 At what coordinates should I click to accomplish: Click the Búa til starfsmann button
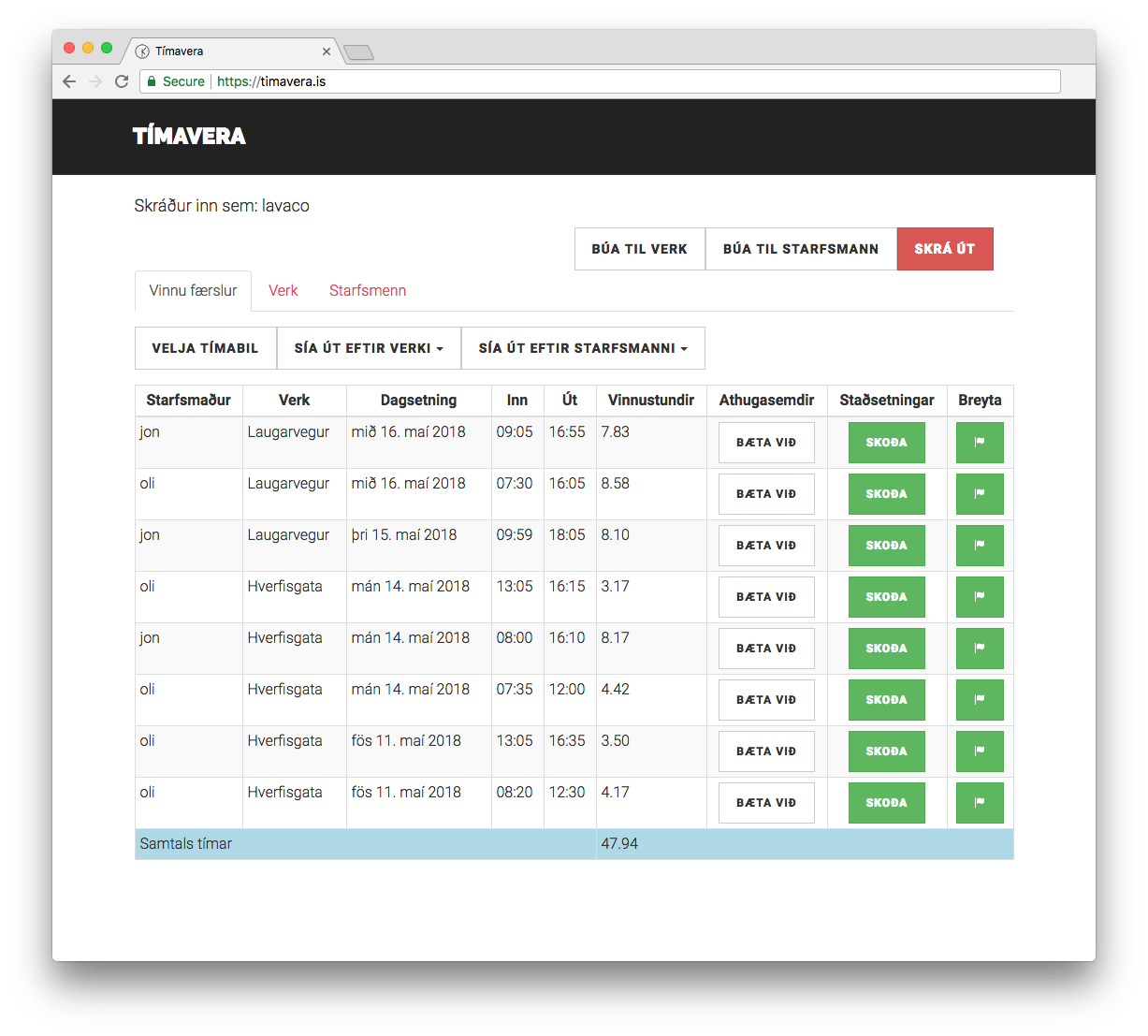[801, 249]
